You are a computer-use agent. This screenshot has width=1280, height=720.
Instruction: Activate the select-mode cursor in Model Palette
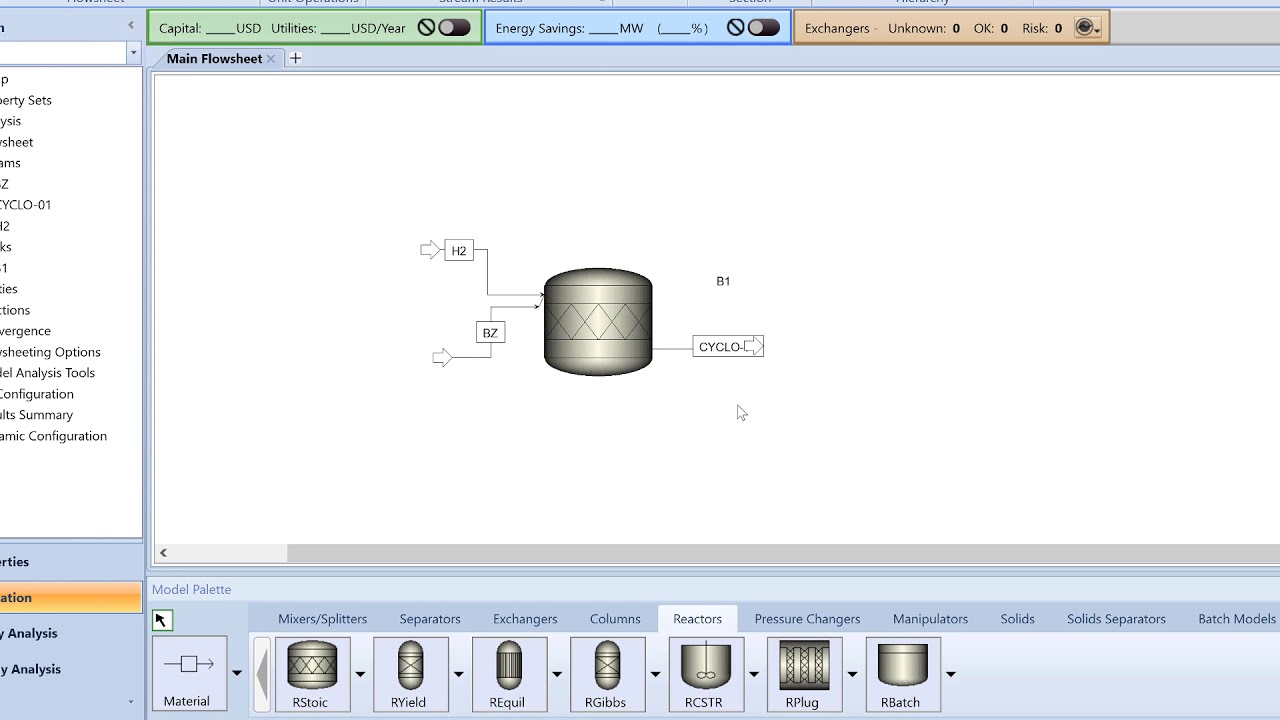click(x=162, y=620)
